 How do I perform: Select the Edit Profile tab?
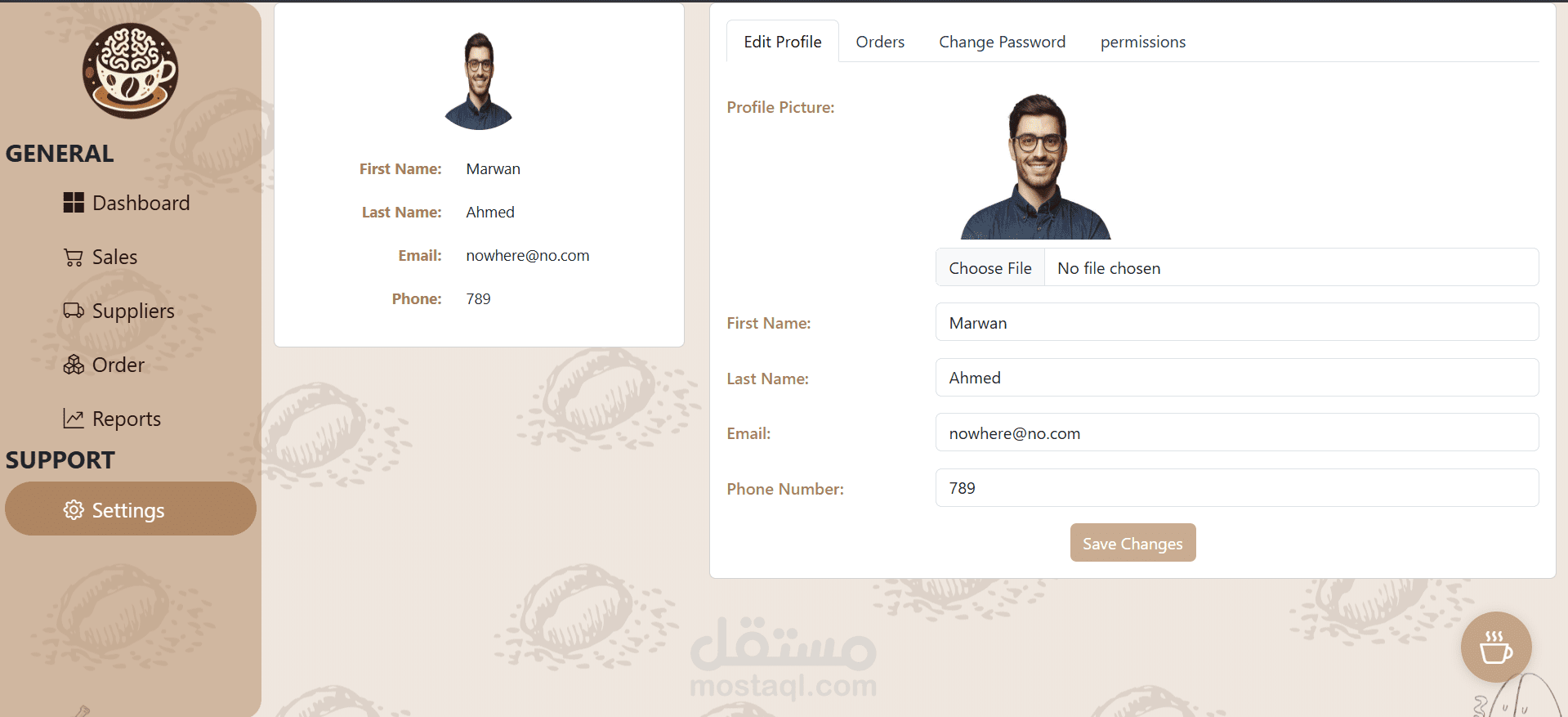(783, 42)
